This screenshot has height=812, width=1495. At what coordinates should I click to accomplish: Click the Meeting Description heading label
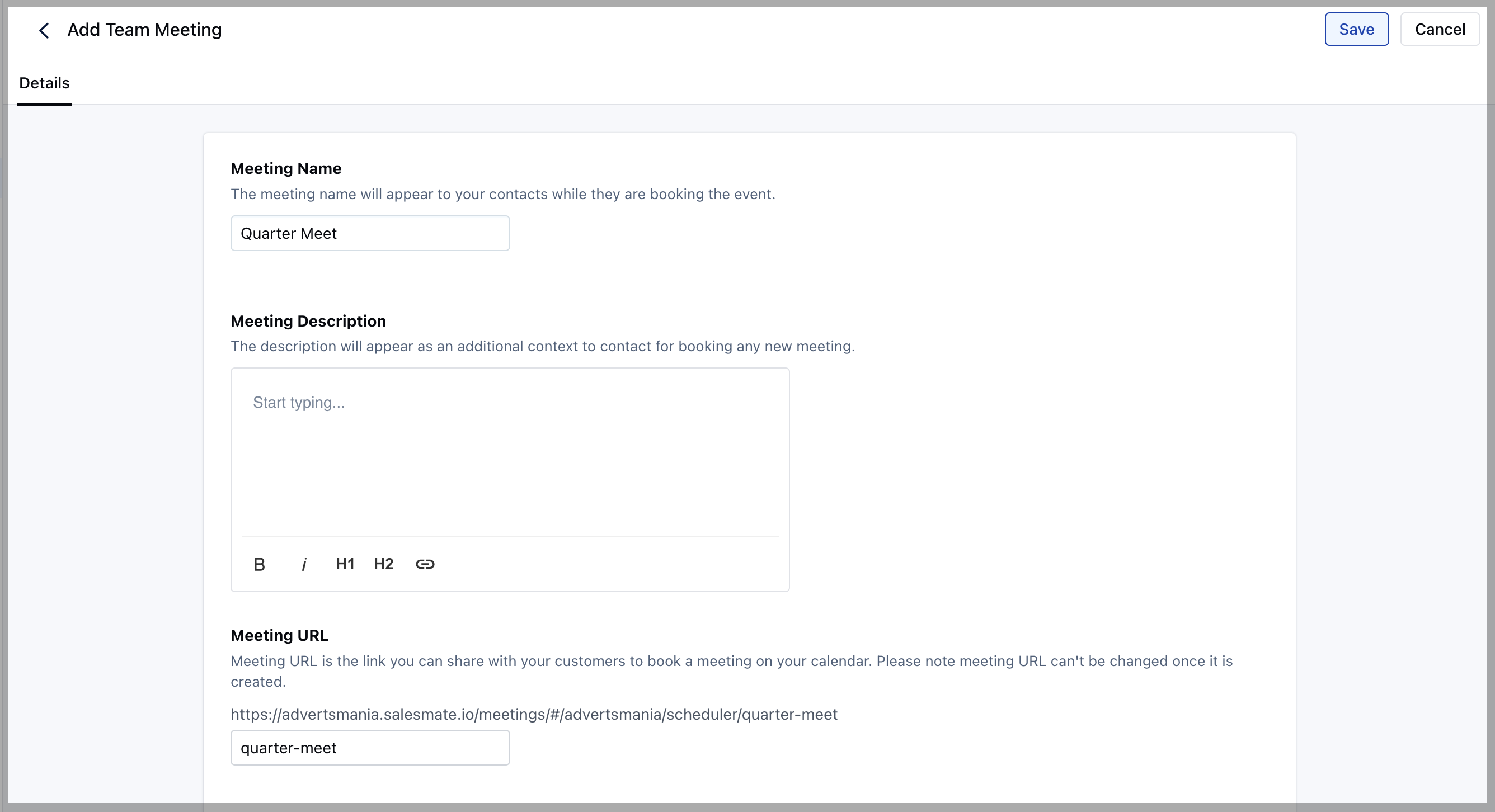tap(308, 321)
